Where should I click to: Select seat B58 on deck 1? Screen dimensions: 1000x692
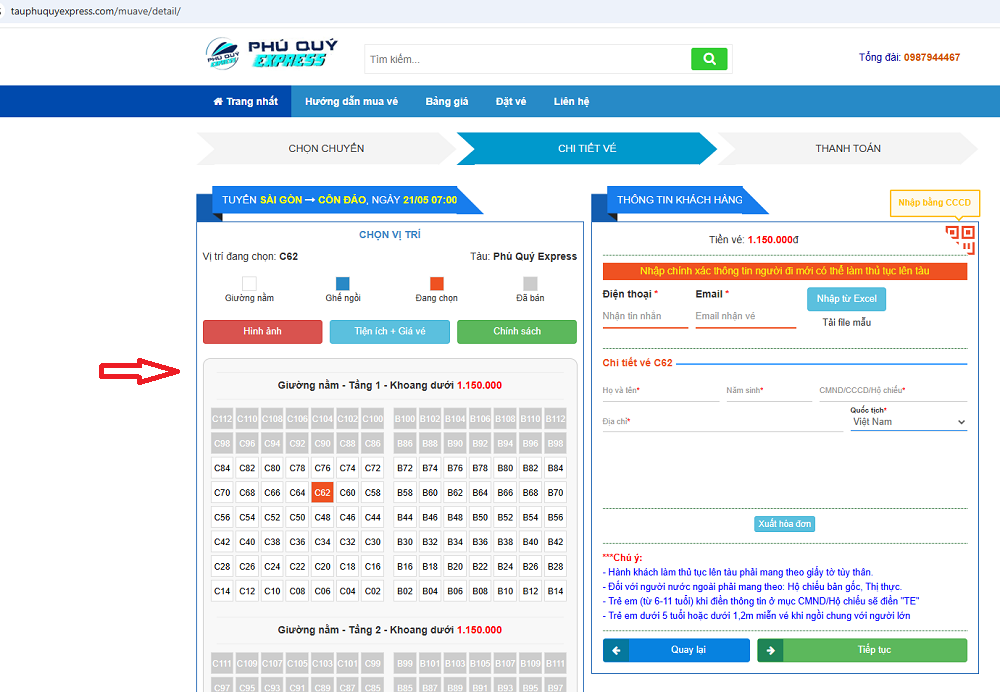click(x=405, y=492)
